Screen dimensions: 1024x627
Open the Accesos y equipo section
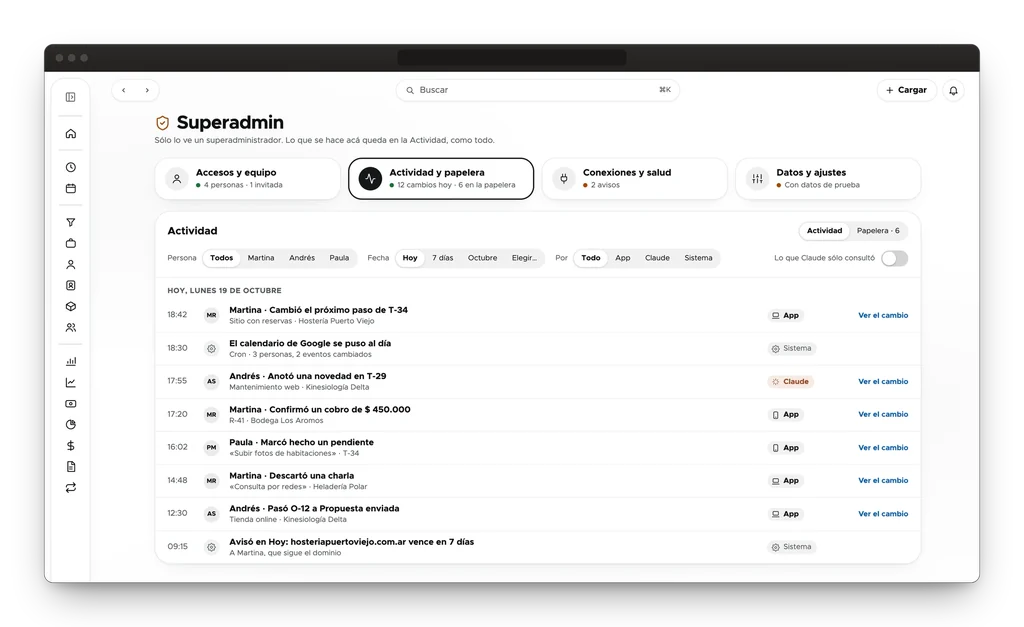click(248, 178)
